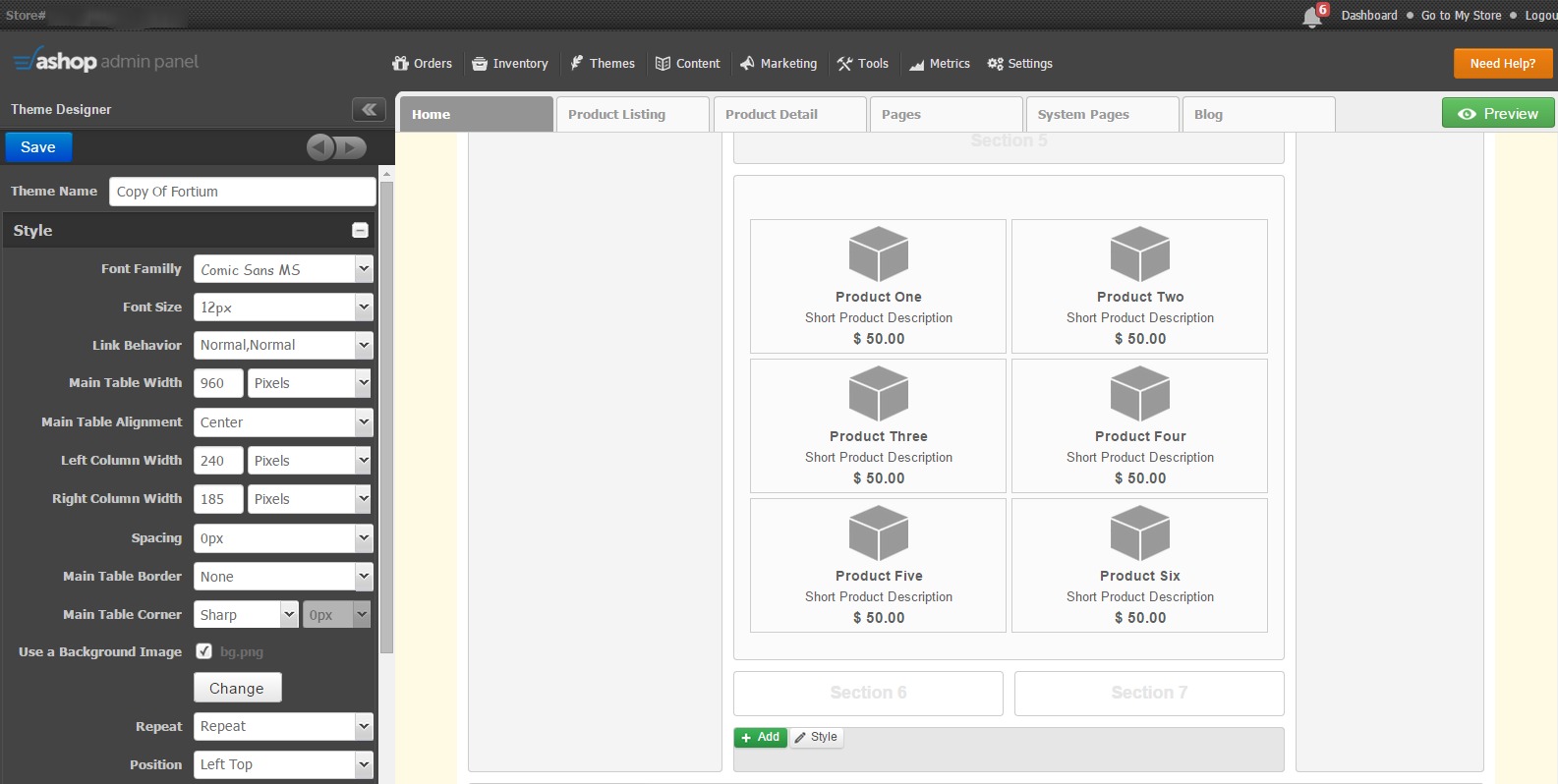Click the Need Help? button

click(x=1503, y=63)
